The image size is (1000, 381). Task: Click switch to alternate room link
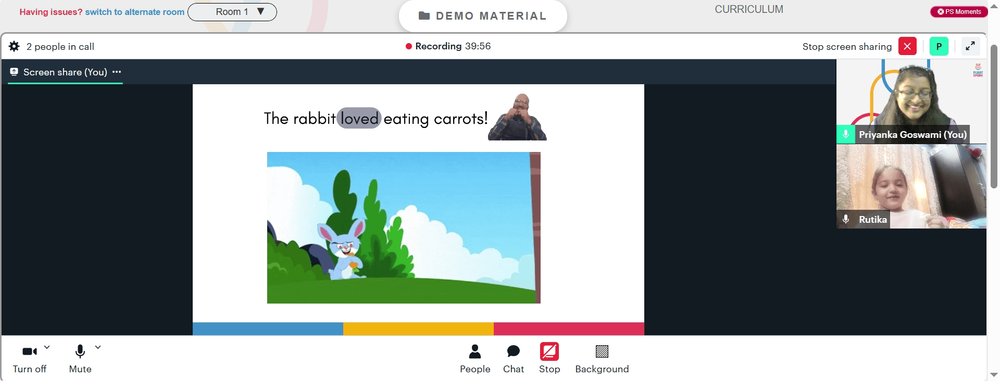click(135, 12)
